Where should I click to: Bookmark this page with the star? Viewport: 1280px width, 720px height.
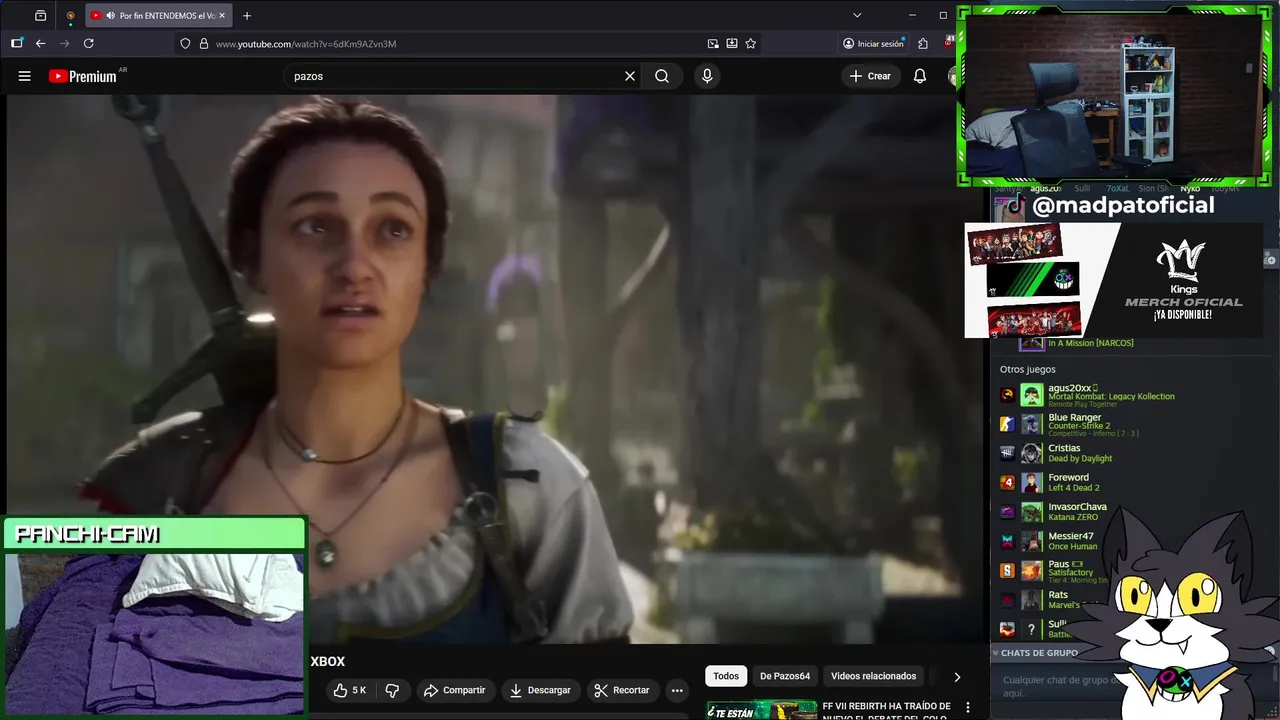[751, 43]
